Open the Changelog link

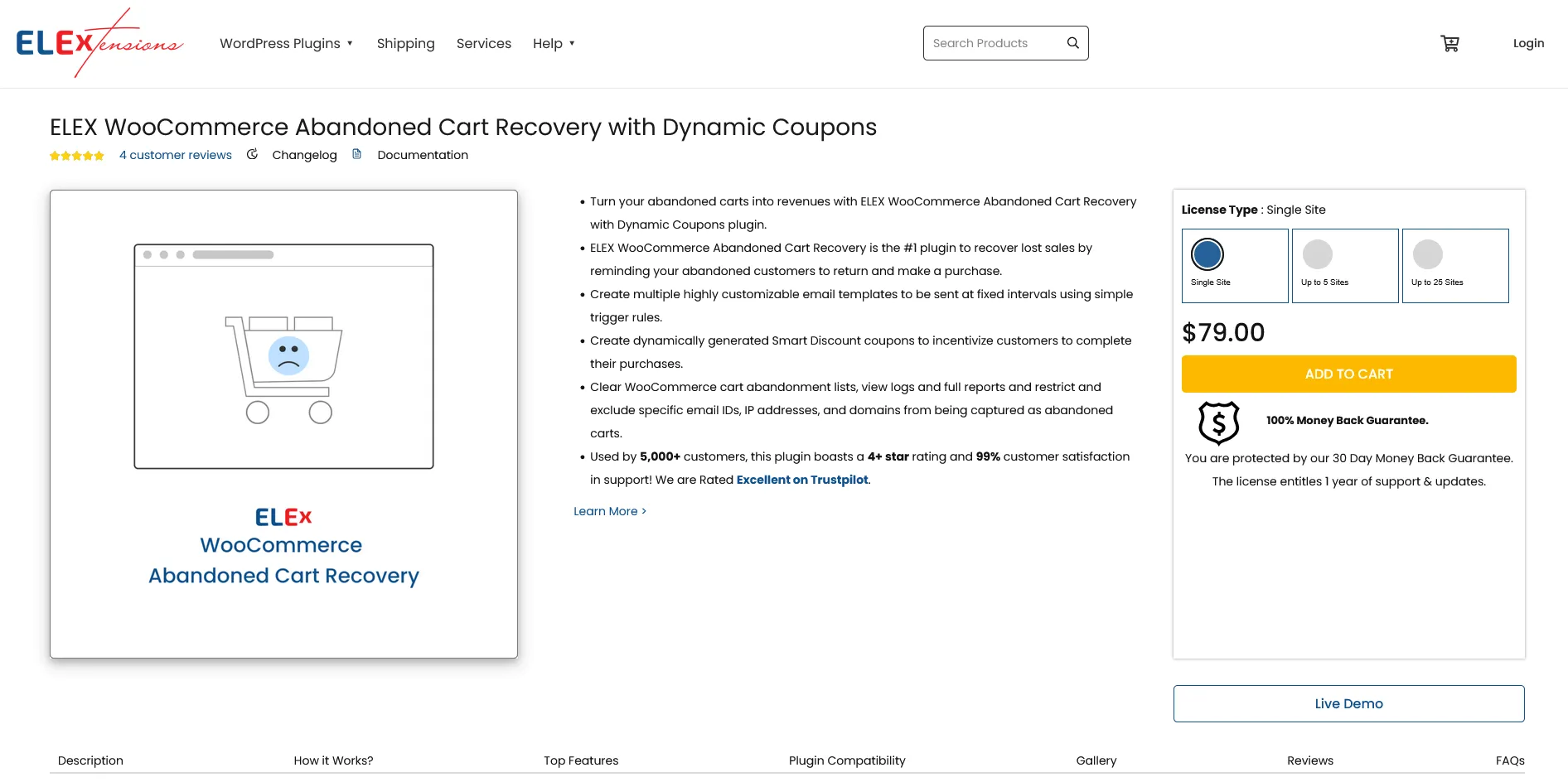tap(304, 155)
